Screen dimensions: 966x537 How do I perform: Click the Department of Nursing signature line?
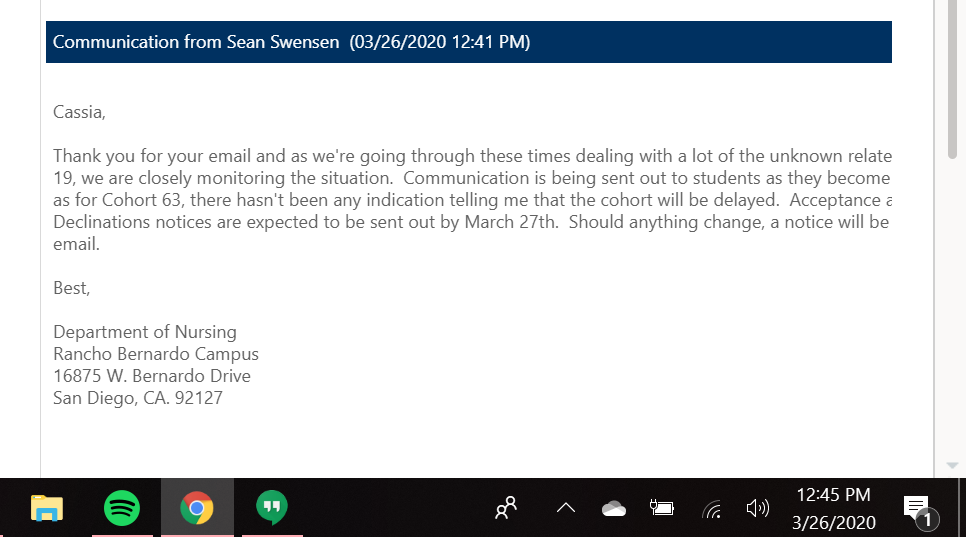(145, 332)
